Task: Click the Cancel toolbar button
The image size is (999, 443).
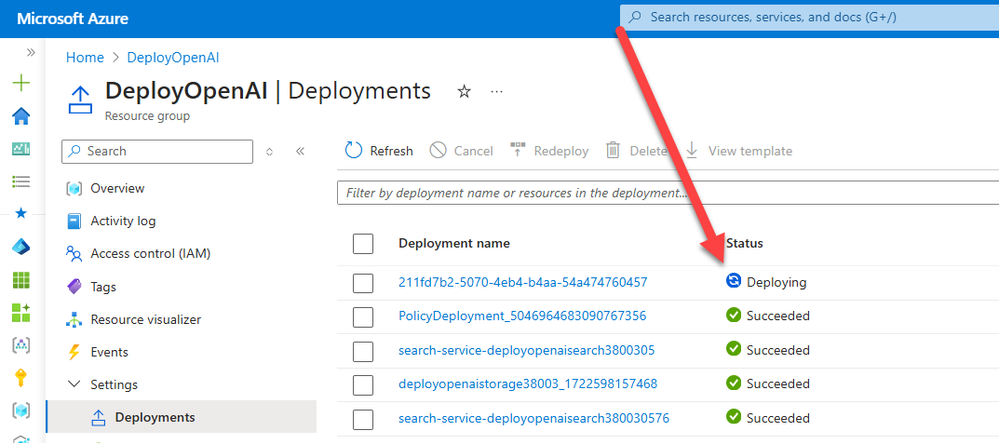Action: pyautogui.click(x=461, y=151)
